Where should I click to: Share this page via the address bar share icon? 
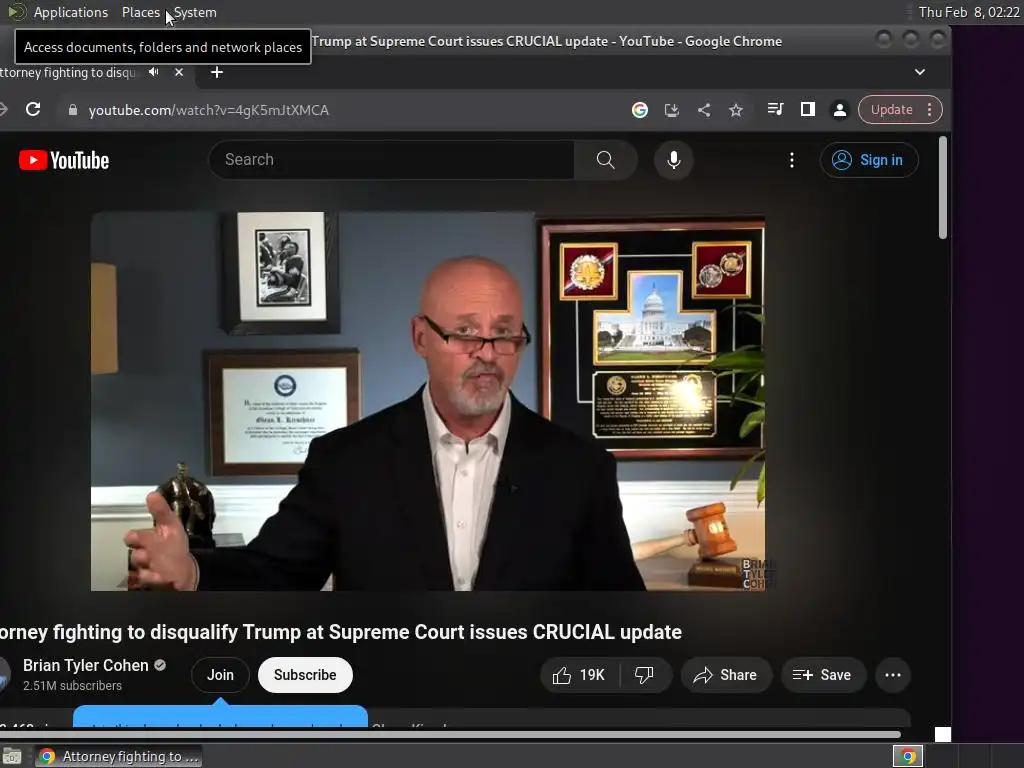point(704,110)
